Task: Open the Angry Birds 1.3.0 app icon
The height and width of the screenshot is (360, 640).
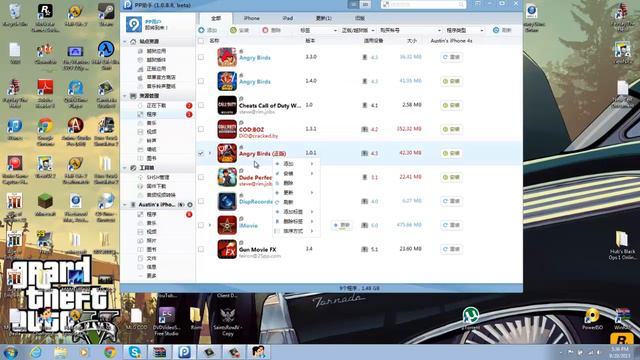Action: (227, 57)
